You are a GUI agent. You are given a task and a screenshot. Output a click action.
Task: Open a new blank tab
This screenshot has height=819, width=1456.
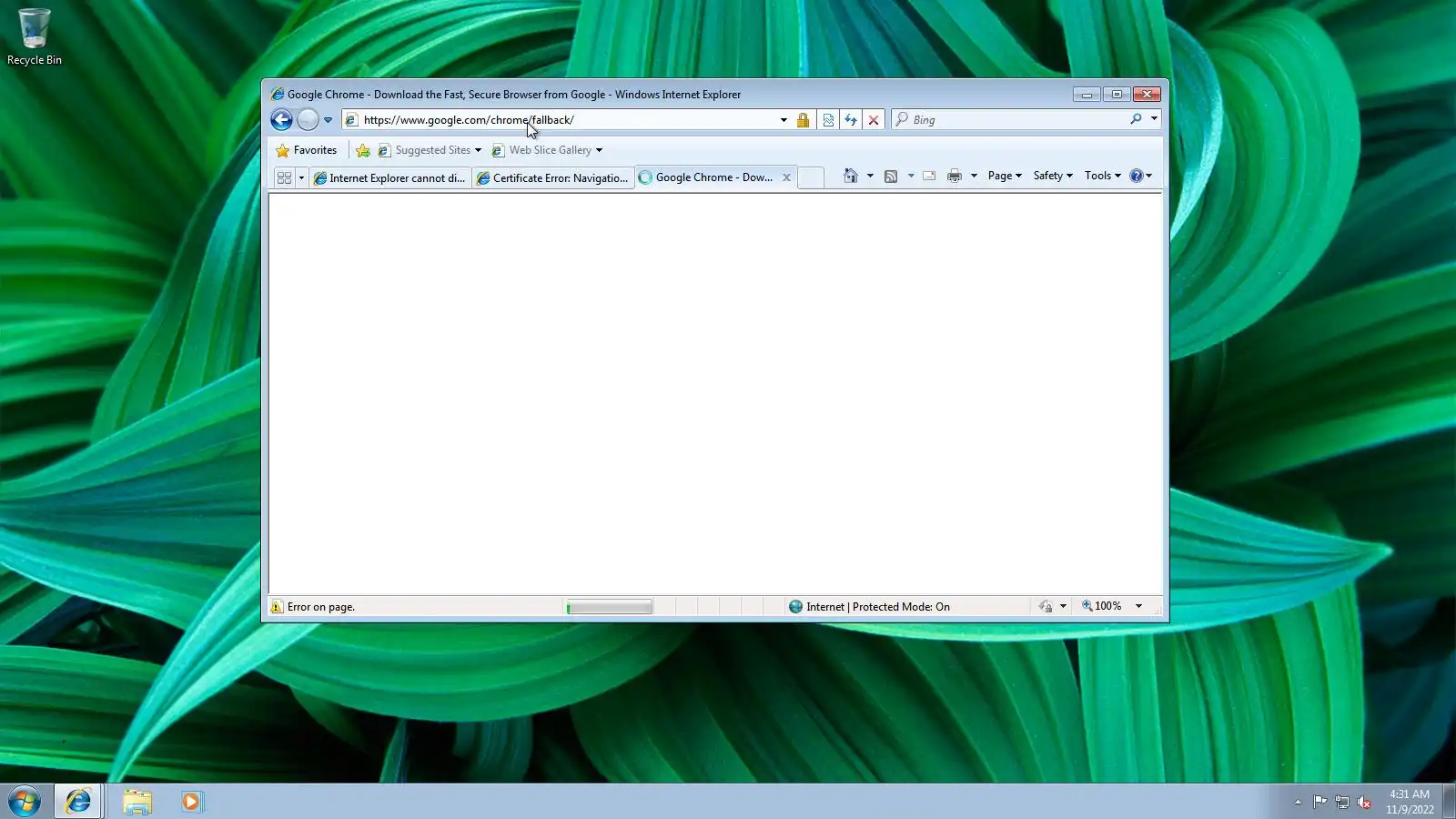[x=811, y=178]
